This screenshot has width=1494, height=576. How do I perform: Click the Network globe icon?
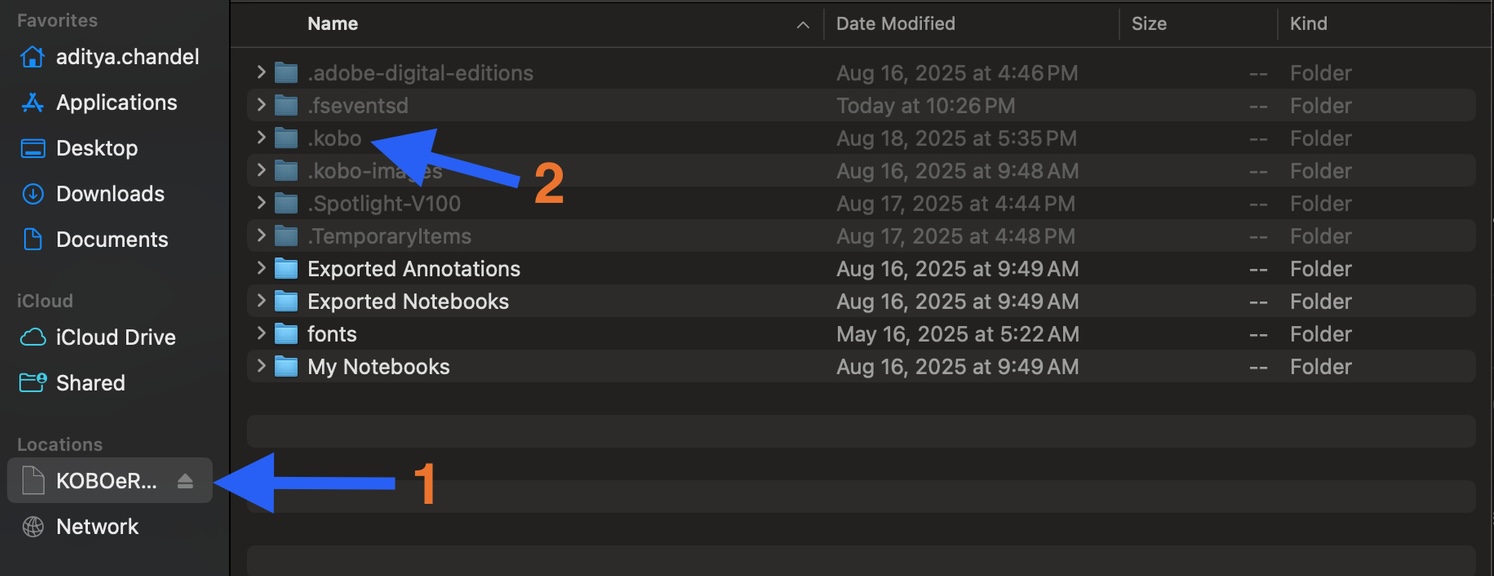click(33, 527)
